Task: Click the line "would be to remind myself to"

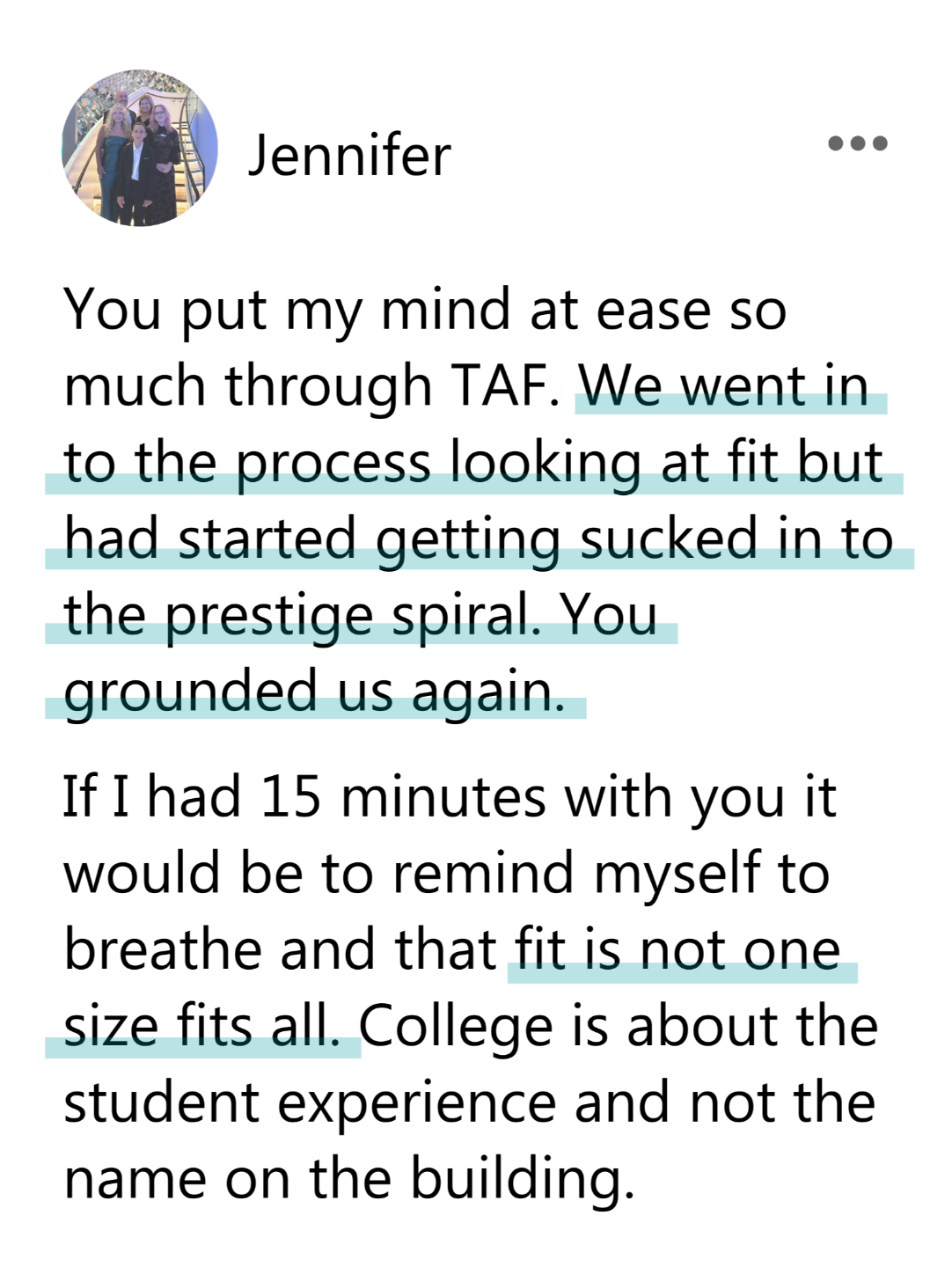Action: pos(446,874)
